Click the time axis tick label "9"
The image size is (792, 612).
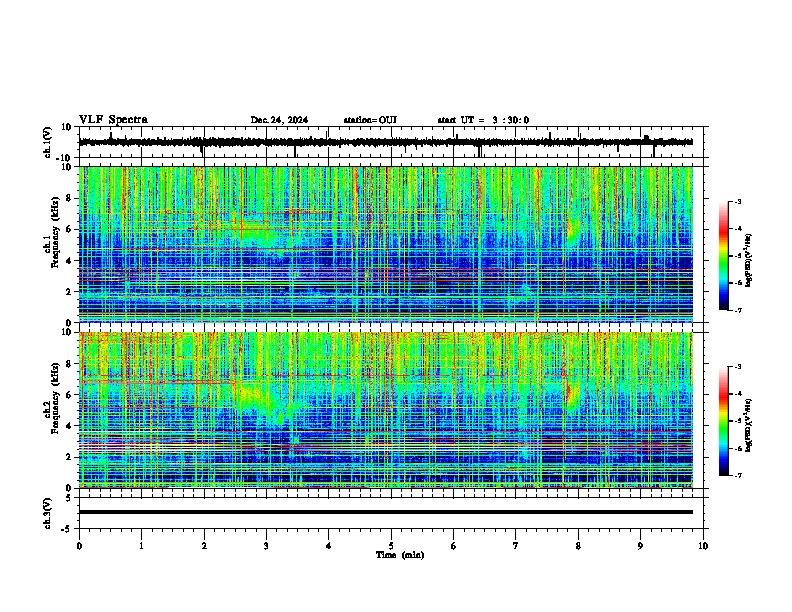pos(640,546)
